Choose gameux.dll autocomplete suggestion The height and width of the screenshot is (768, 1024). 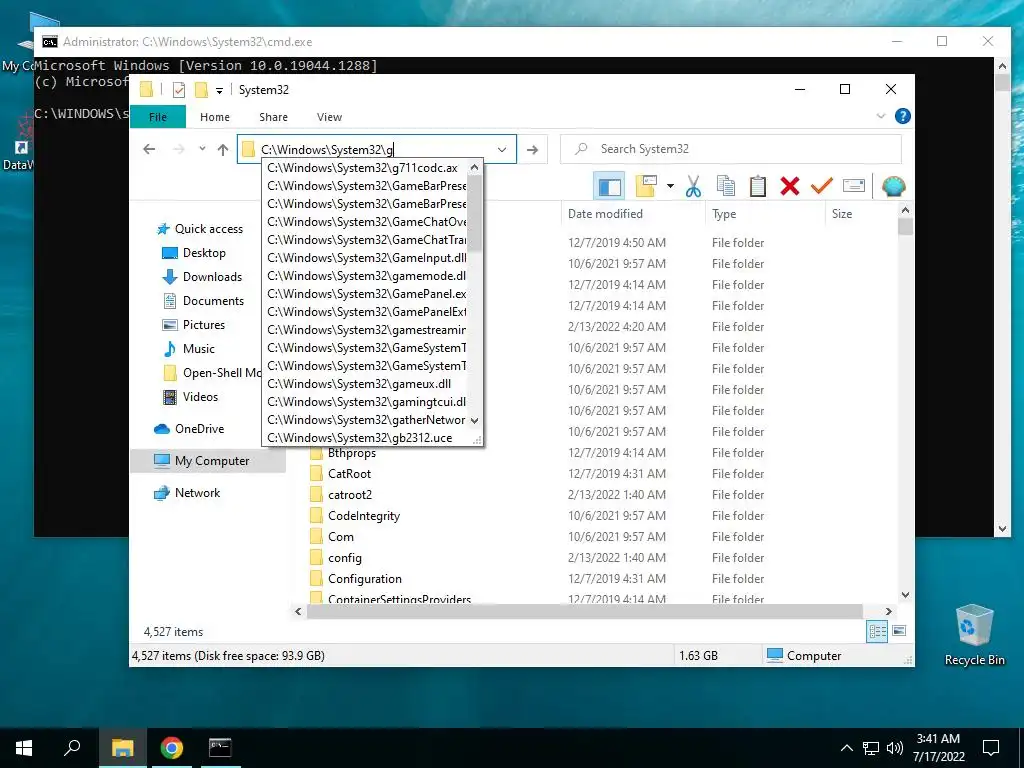pos(366,384)
